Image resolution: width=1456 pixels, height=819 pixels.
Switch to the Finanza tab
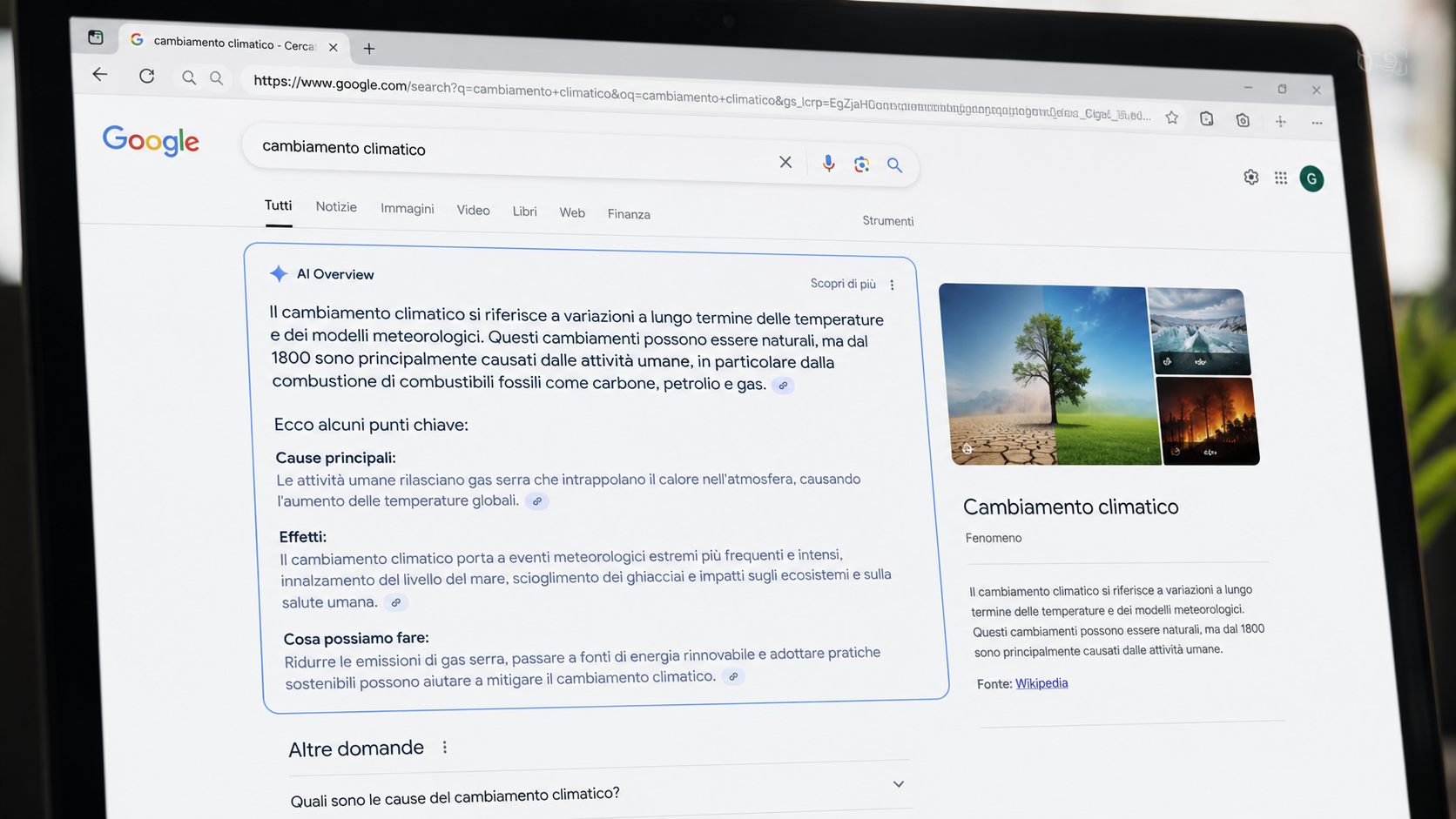[629, 214]
